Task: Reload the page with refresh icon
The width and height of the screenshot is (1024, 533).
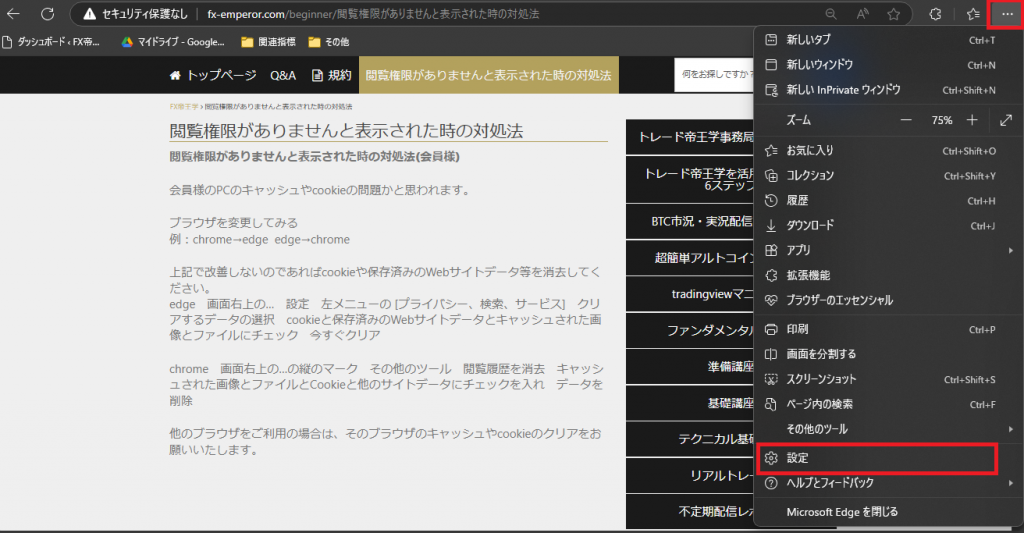Action: tap(47, 14)
